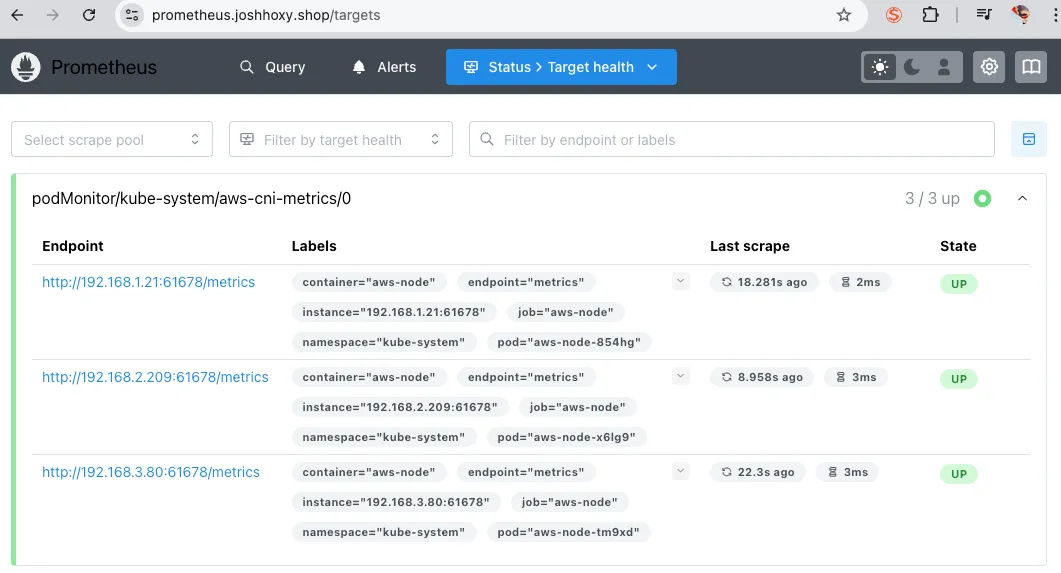Click green health ring next to 3 / 3 up
Image resolution: width=1061 pixels, height=573 pixels.
tap(983, 198)
